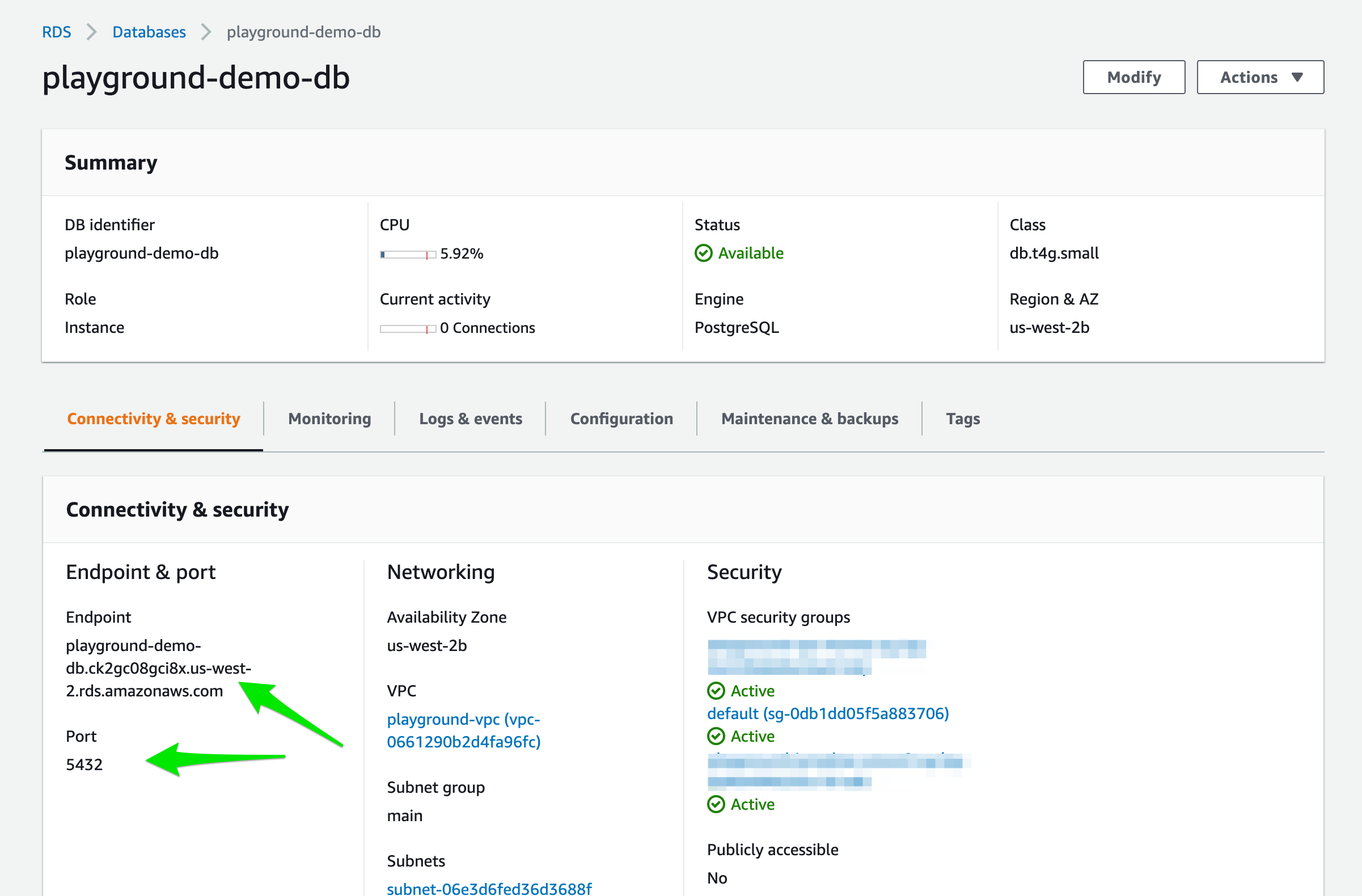Click the PostgreSQL engine value

pyautogui.click(x=737, y=327)
